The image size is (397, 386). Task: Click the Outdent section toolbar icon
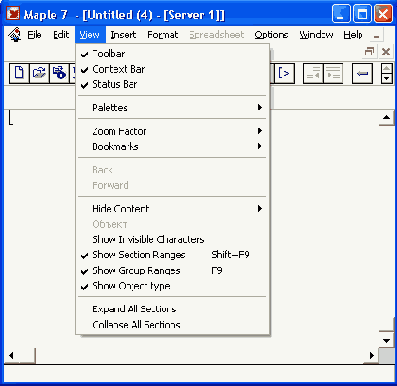(313, 73)
